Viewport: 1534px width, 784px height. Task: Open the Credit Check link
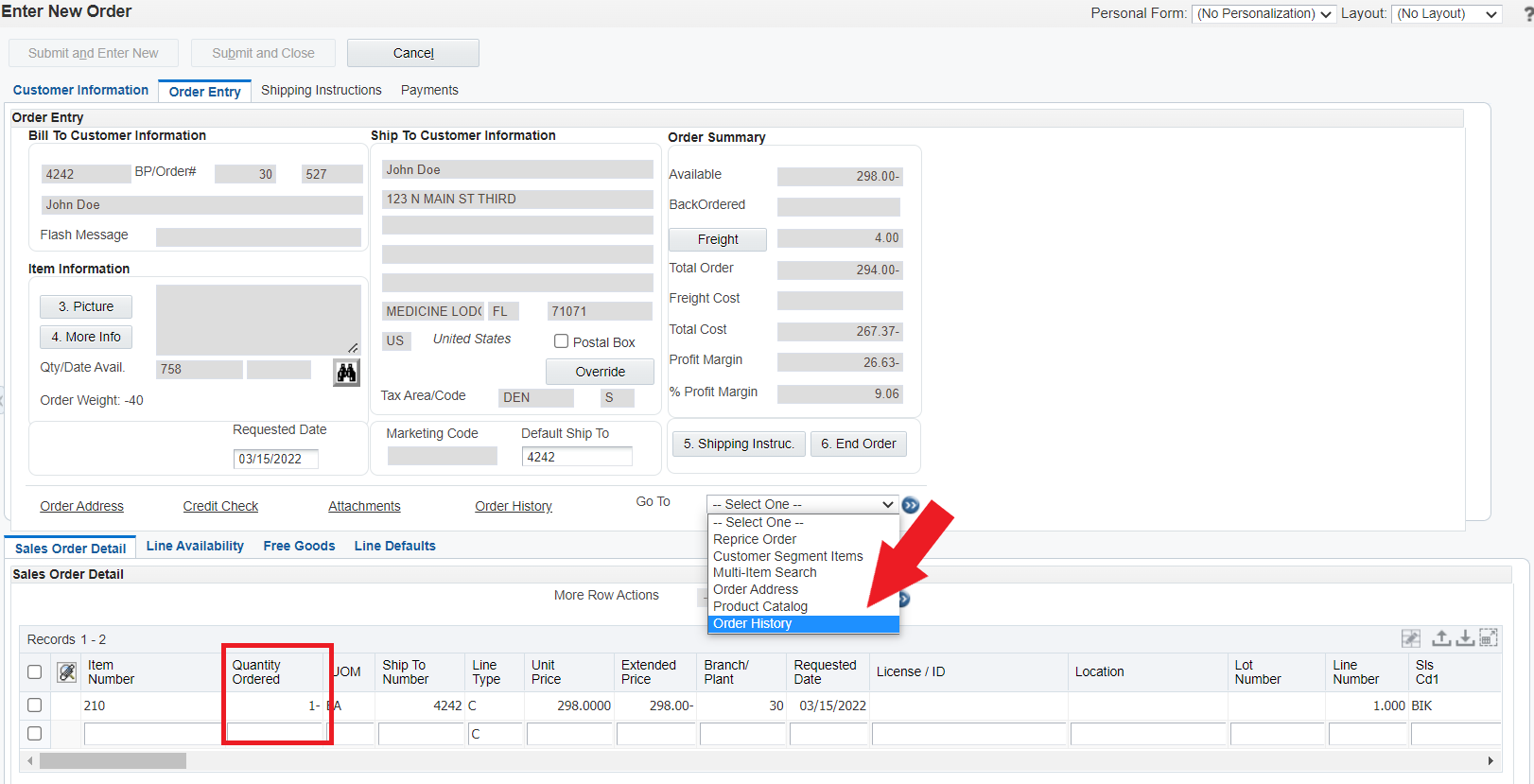pyautogui.click(x=220, y=506)
